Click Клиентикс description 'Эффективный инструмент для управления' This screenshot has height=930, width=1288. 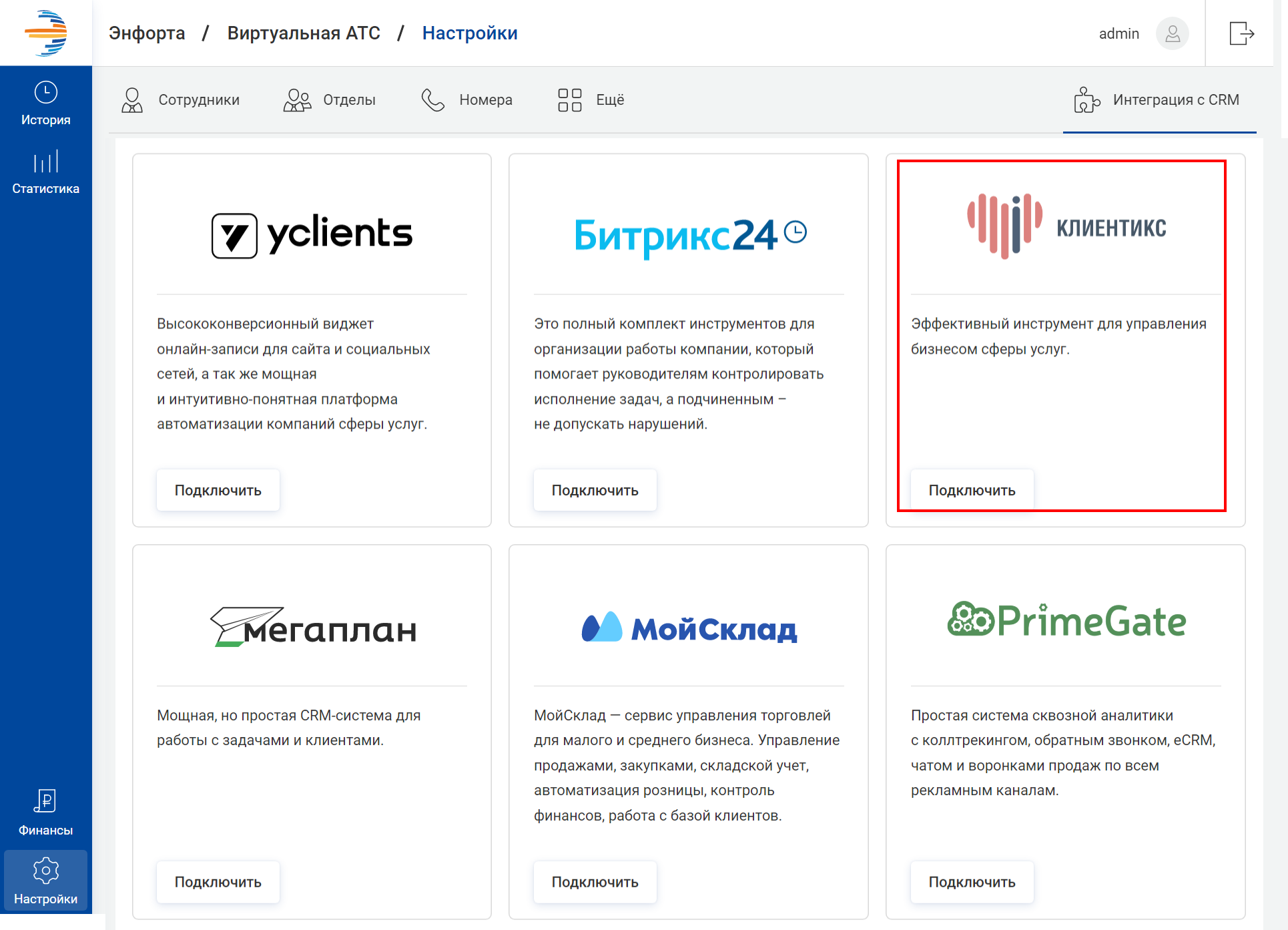[1059, 336]
